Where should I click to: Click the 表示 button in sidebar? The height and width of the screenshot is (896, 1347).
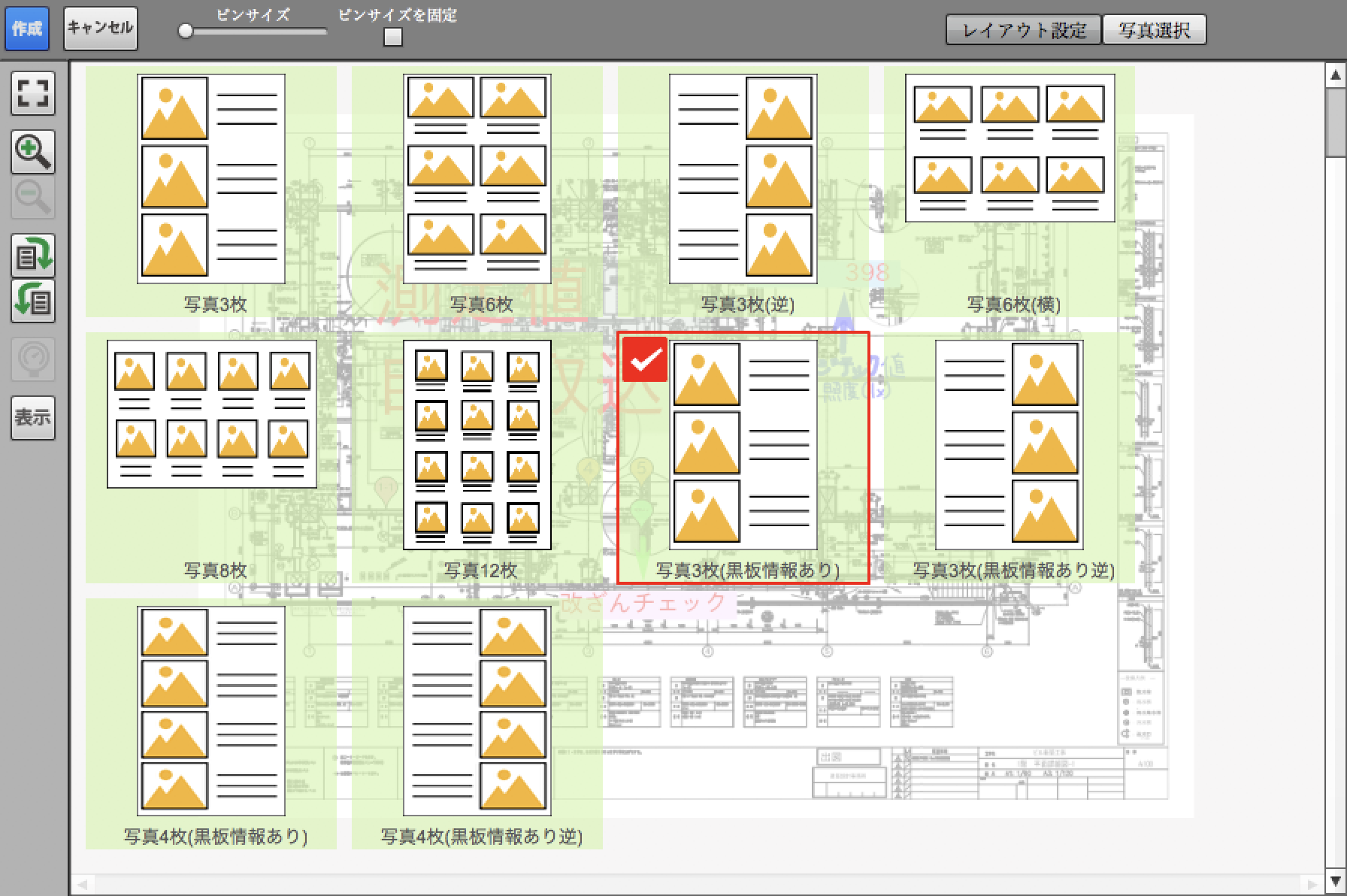tap(32, 417)
